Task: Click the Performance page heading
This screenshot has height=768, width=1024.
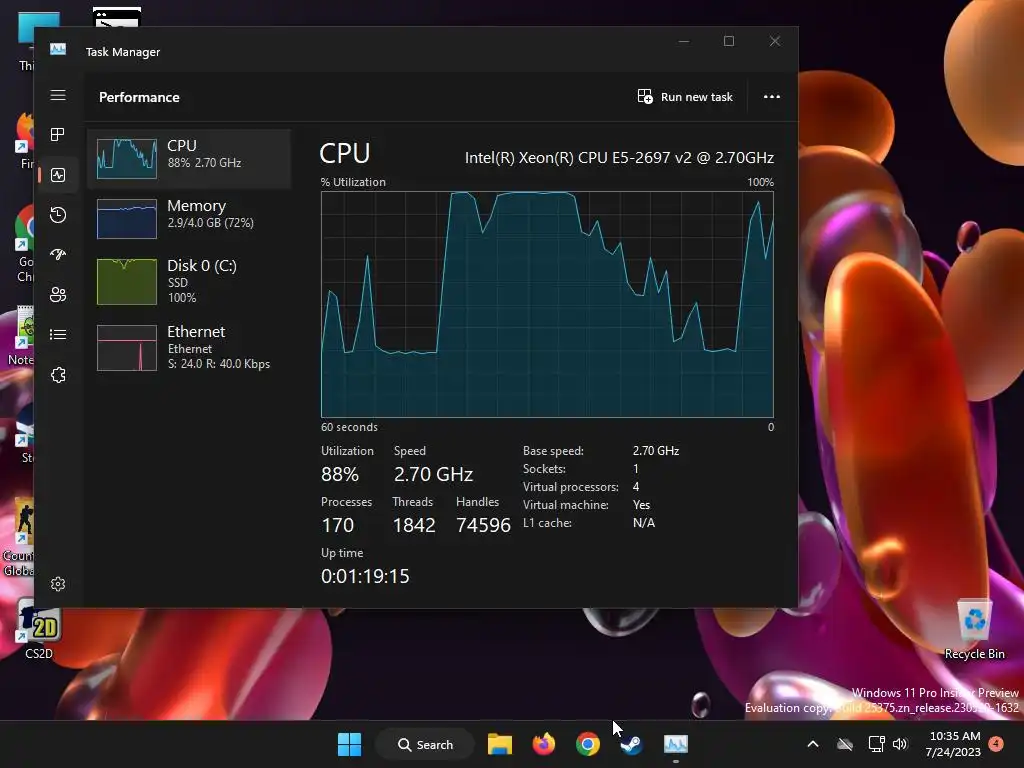Action: pyautogui.click(x=139, y=97)
